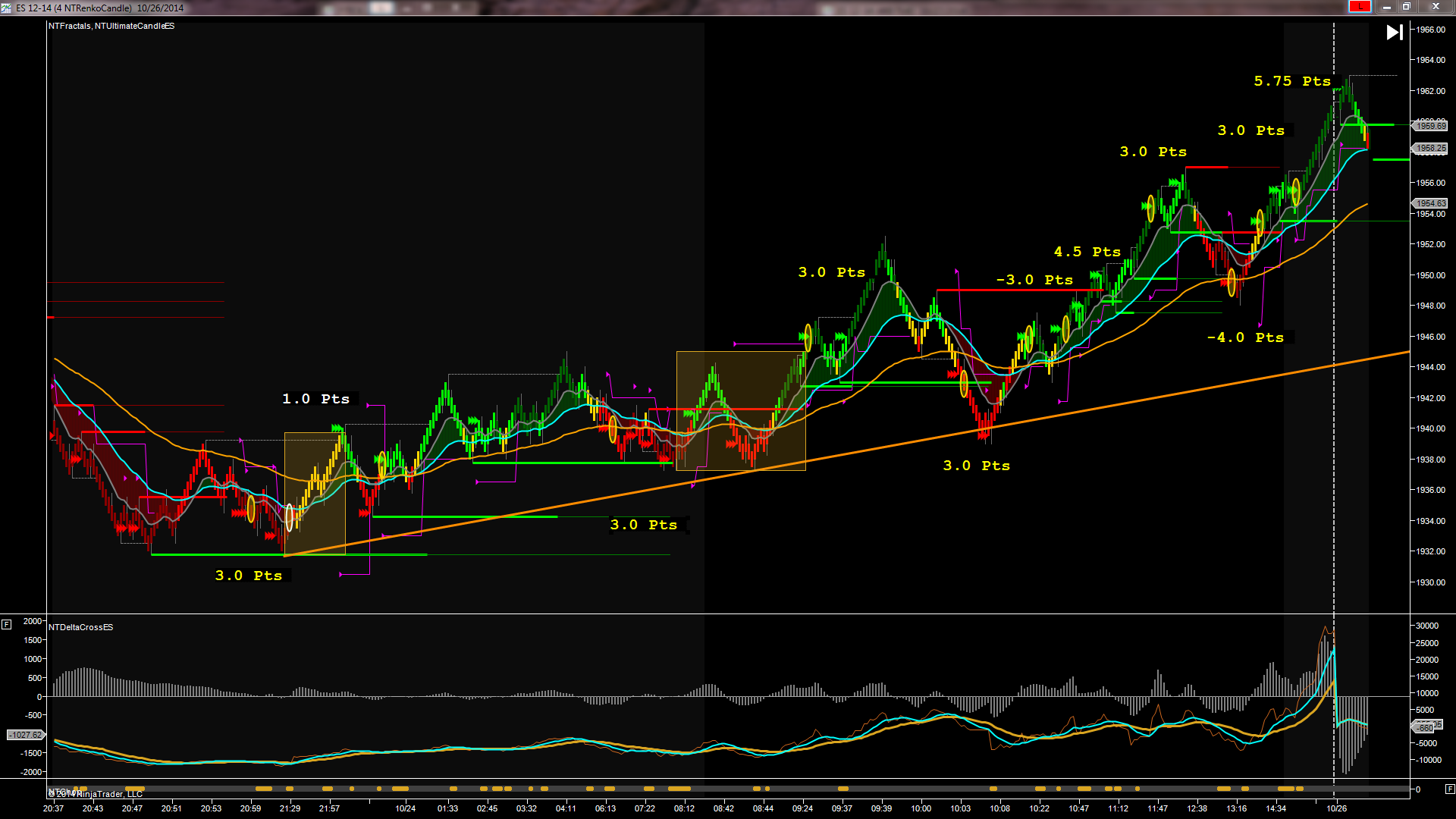Click the 1954.63 price marker tag
This screenshot has height=819, width=1456.
coord(1429,203)
